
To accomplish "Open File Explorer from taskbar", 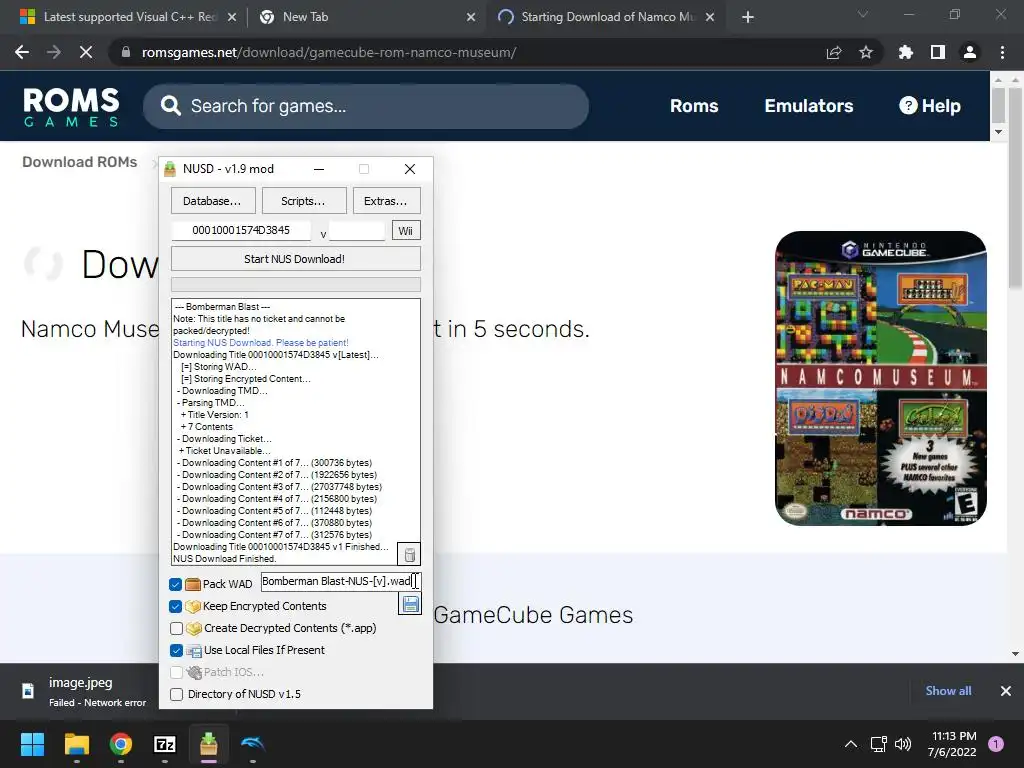I will [76, 744].
